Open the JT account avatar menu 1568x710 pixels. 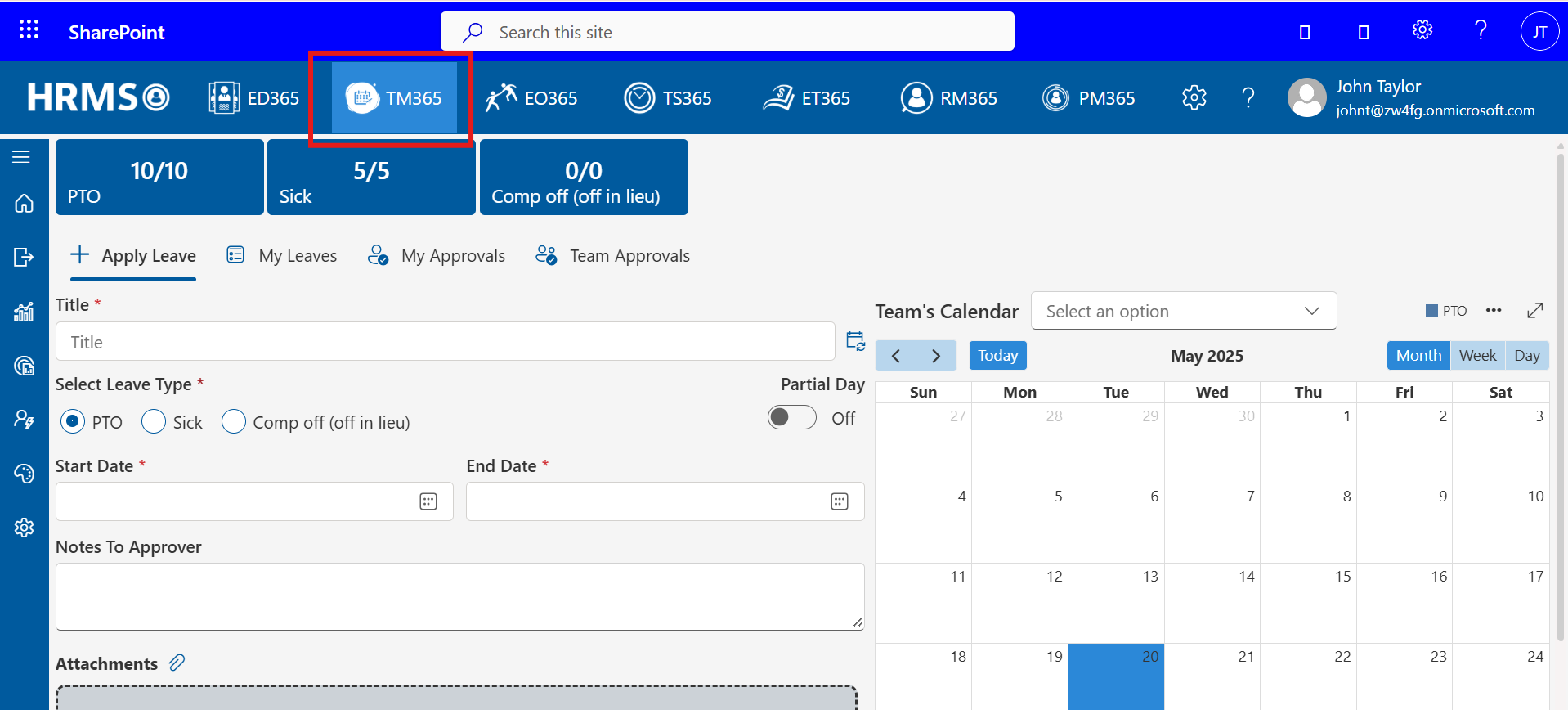[x=1539, y=32]
